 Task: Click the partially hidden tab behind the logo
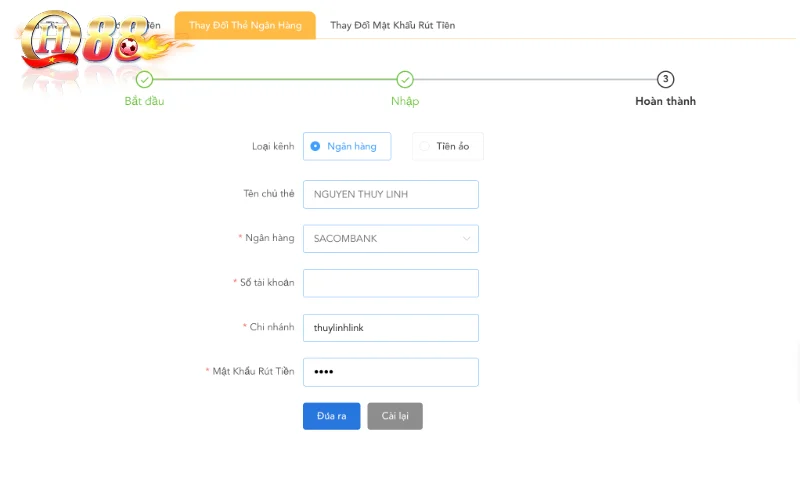pos(152,25)
